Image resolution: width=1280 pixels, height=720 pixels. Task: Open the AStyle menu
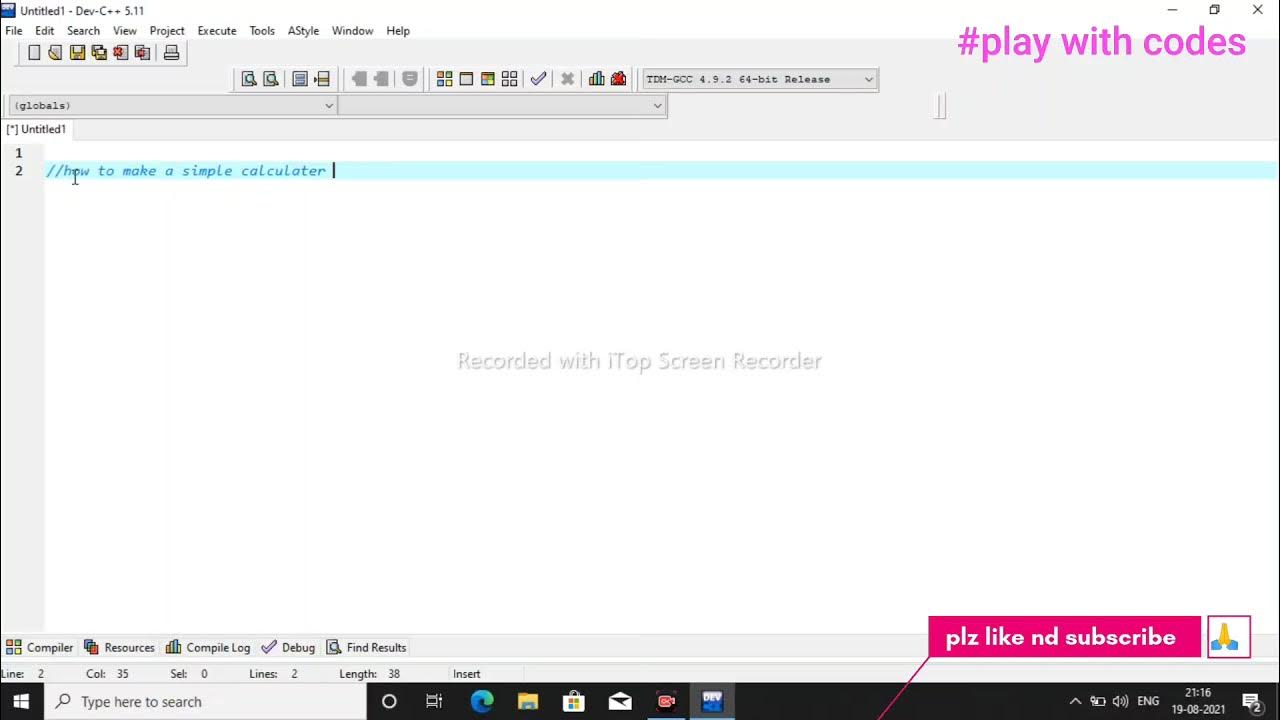(303, 31)
